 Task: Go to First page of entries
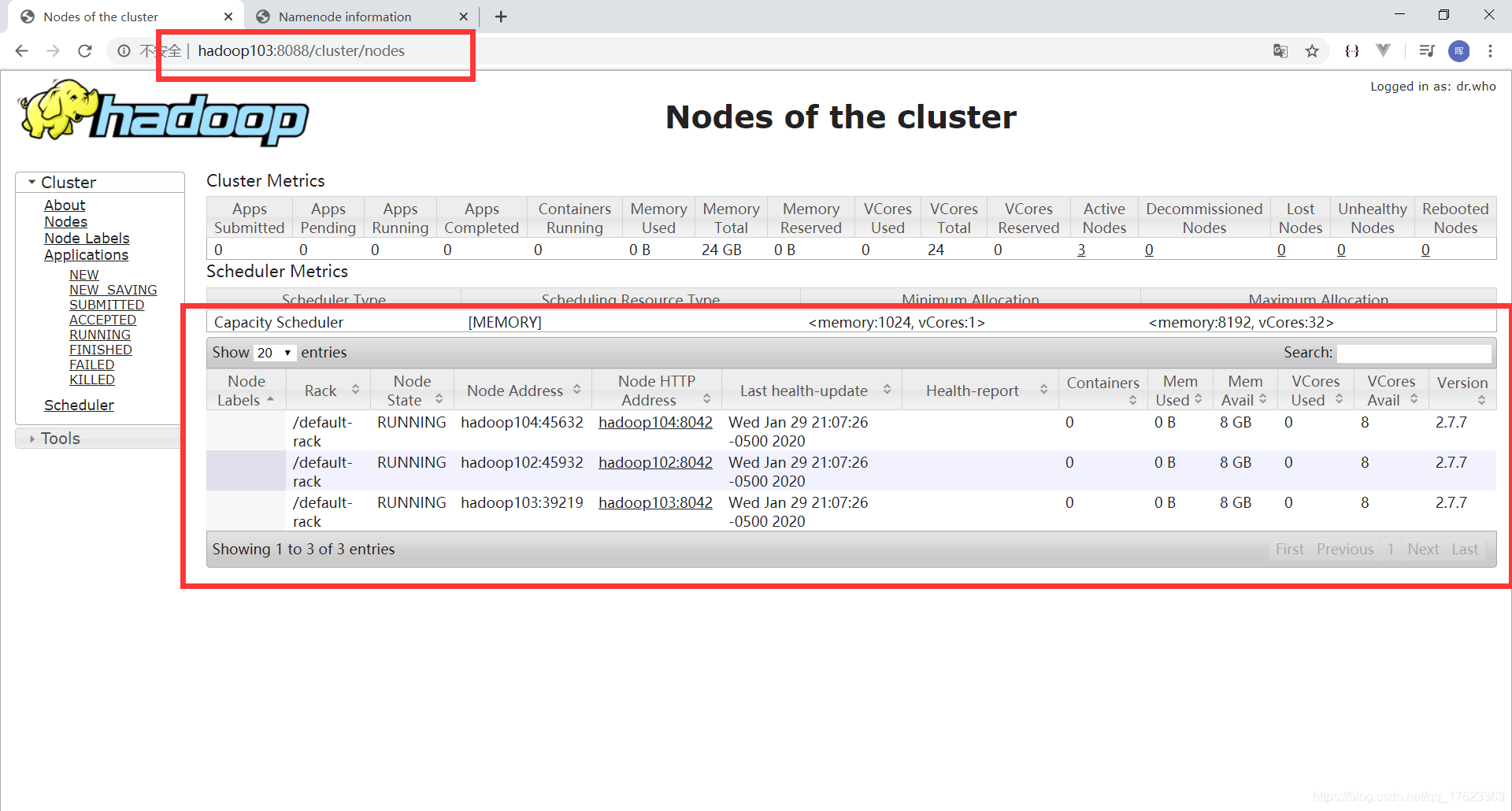pyautogui.click(x=1290, y=550)
